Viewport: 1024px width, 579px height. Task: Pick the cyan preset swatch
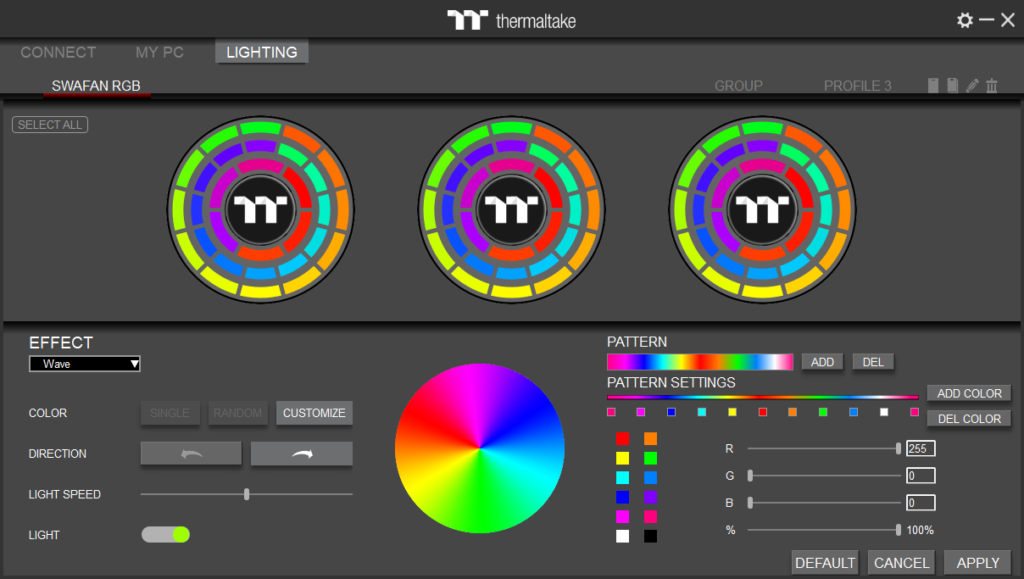point(622,478)
